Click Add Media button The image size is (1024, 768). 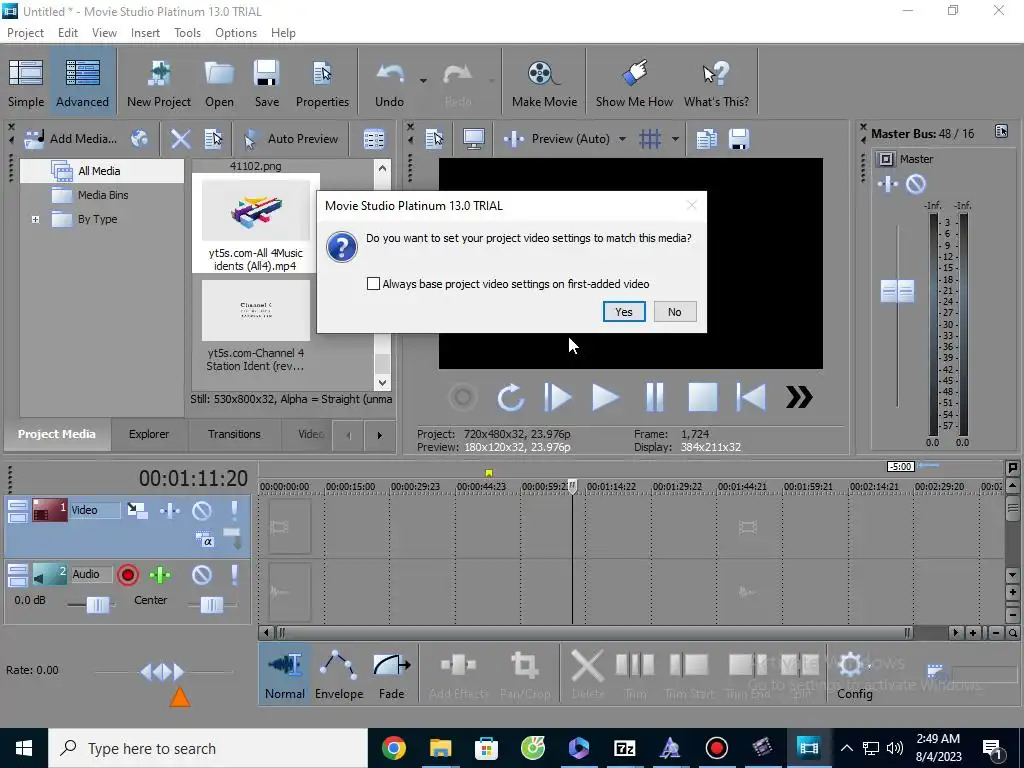click(70, 138)
